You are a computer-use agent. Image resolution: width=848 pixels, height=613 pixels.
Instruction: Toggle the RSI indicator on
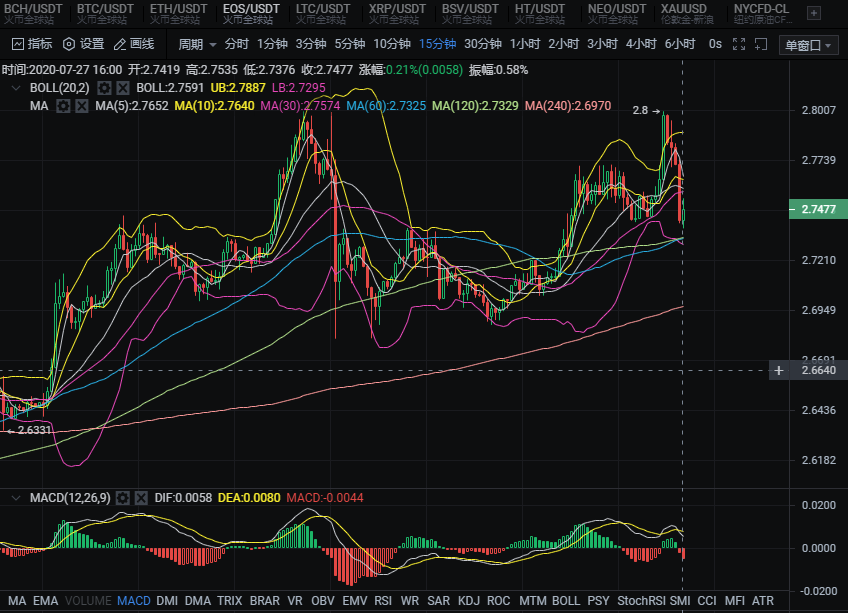click(383, 601)
